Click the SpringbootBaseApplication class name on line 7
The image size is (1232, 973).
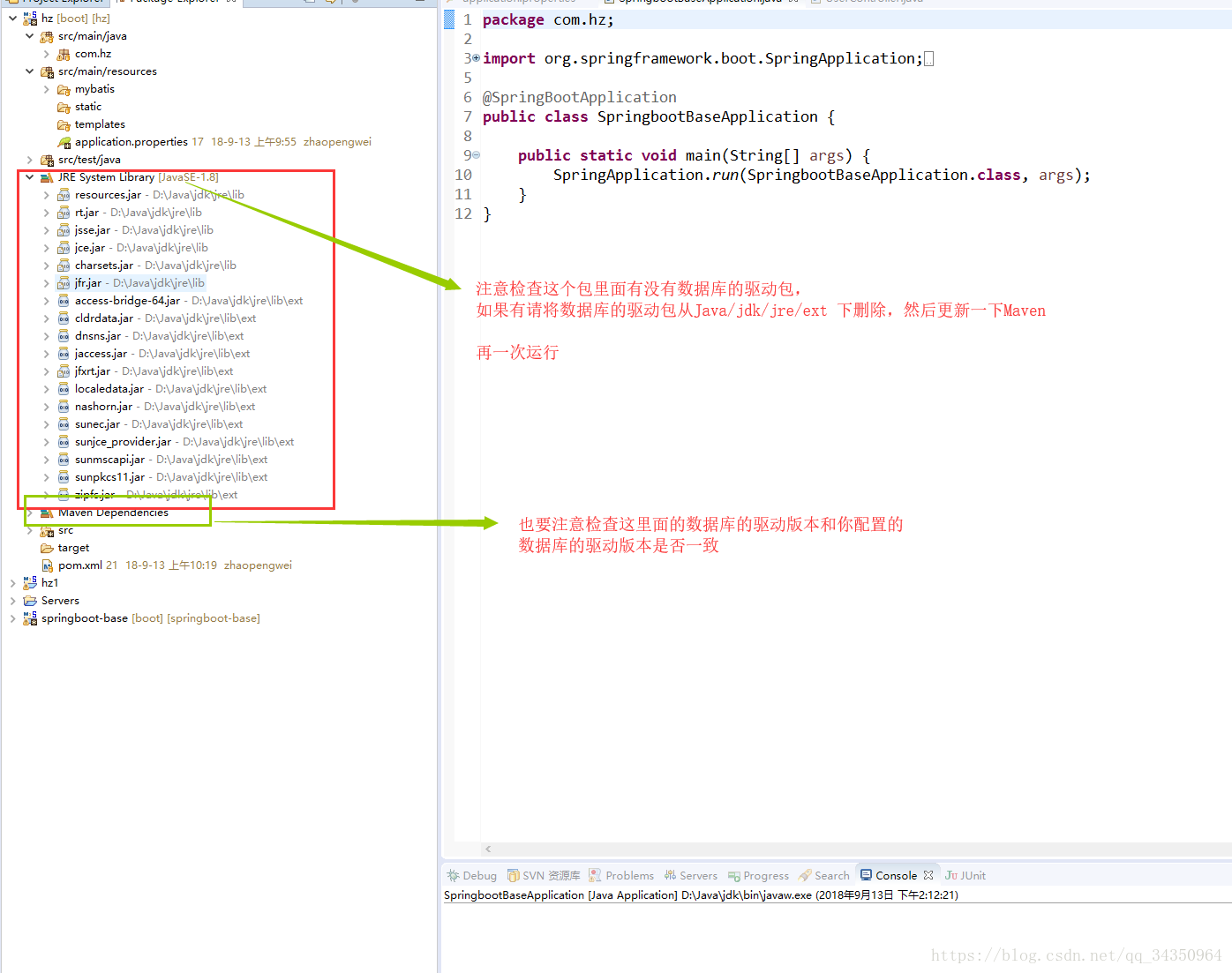pyautogui.click(x=708, y=116)
